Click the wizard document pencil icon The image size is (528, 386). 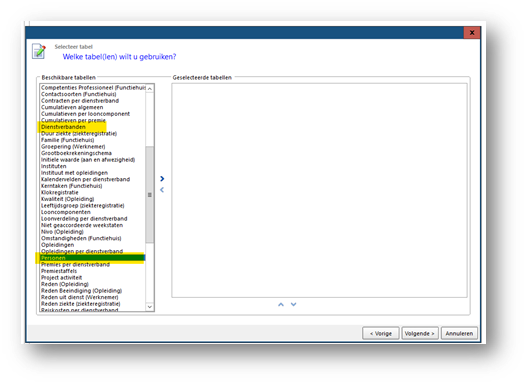(x=39, y=51)
